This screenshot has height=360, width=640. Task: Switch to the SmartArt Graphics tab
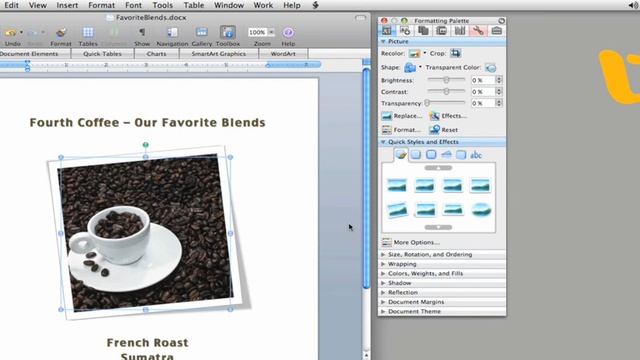[x=218, y=54]
